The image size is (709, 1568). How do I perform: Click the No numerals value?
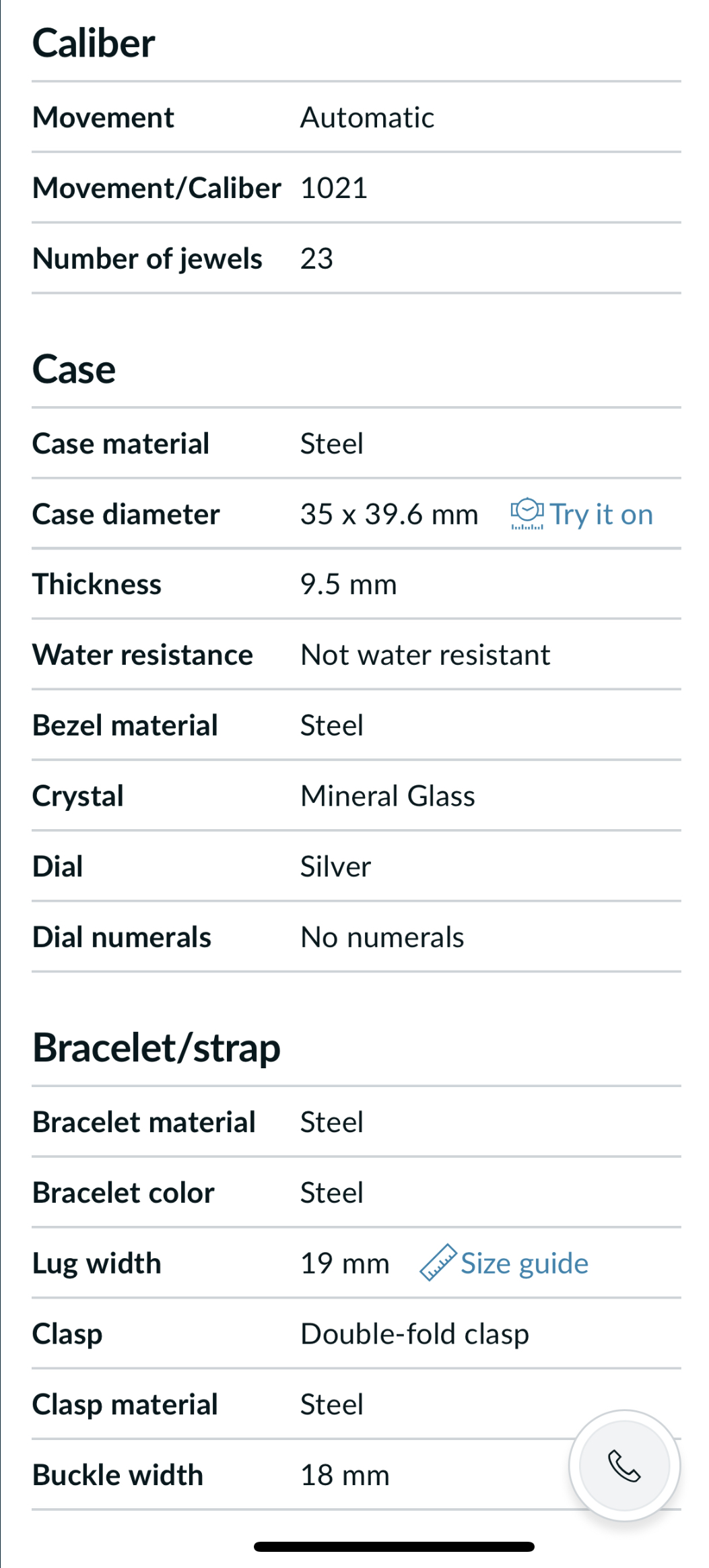tap(382, 938)
